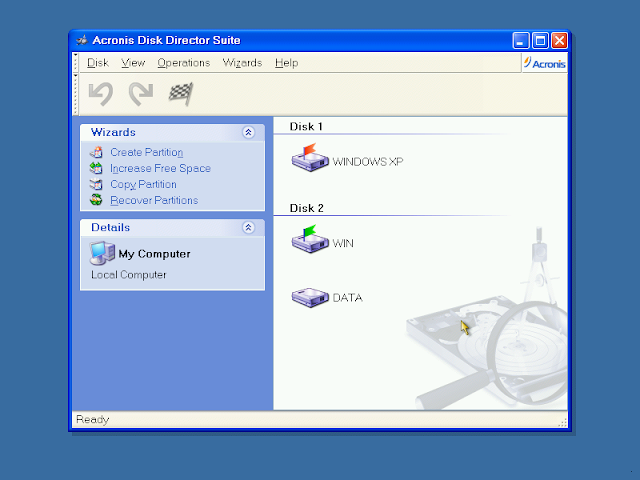Image resolution: width=640 pixels, height=480 pixels.
Task: Collapse the Wizards panel
Action: point(248,132)
